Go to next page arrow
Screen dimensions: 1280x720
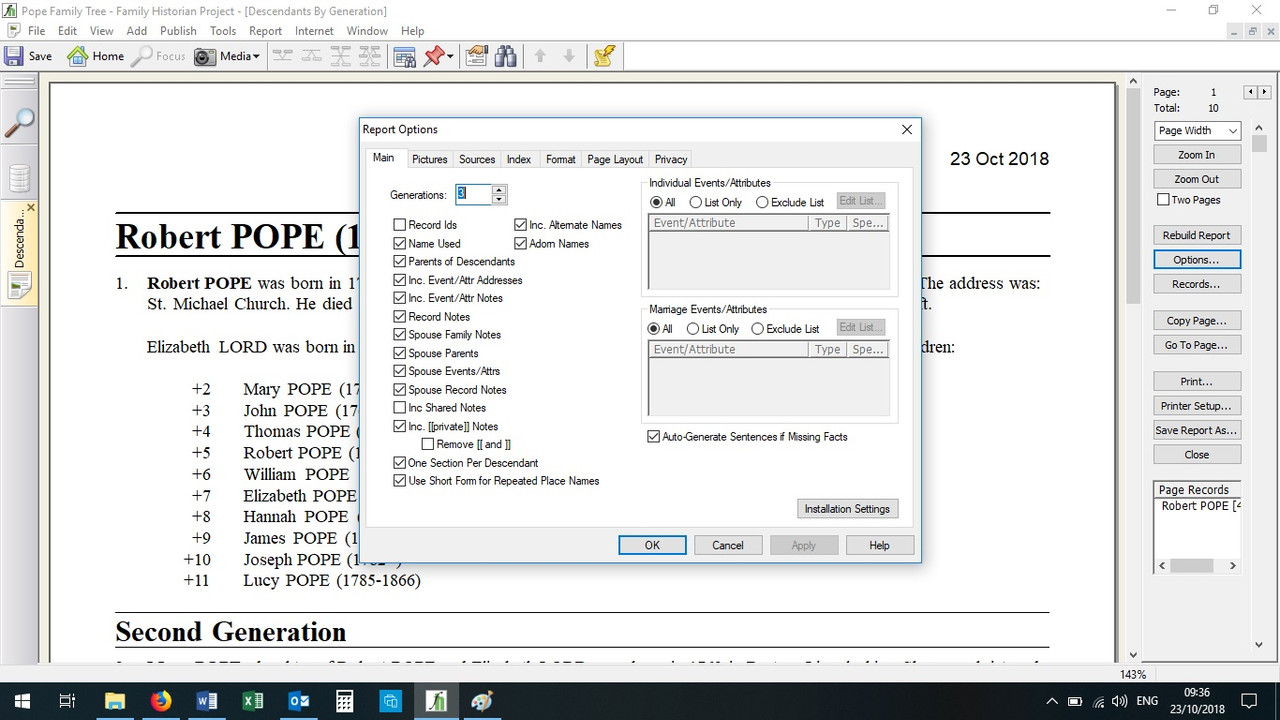click(1262, 92)
